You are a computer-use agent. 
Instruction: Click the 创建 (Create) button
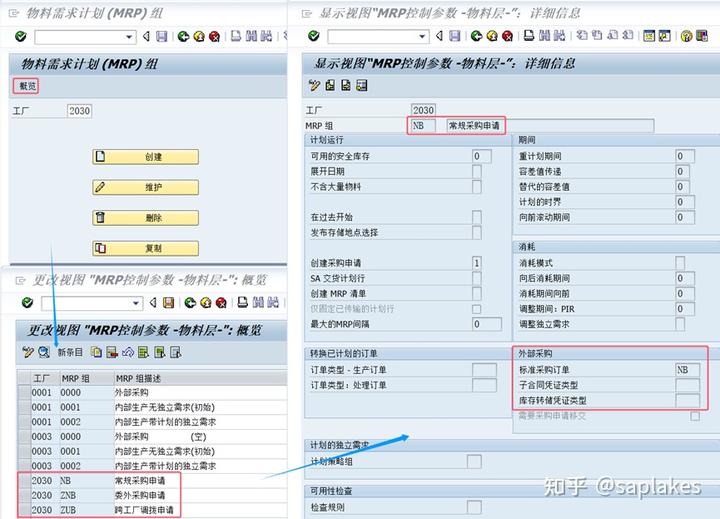[145, 157]
